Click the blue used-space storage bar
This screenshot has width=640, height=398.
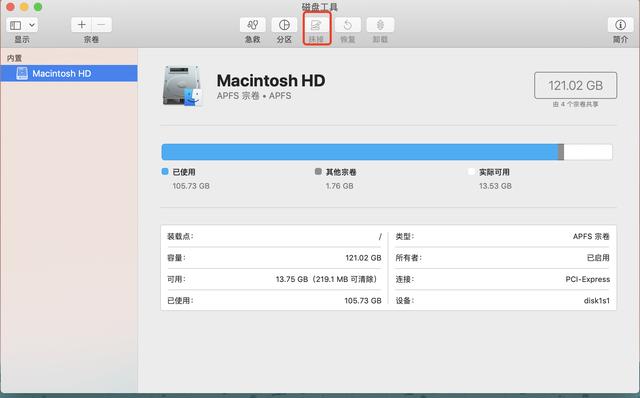(360, 152)
